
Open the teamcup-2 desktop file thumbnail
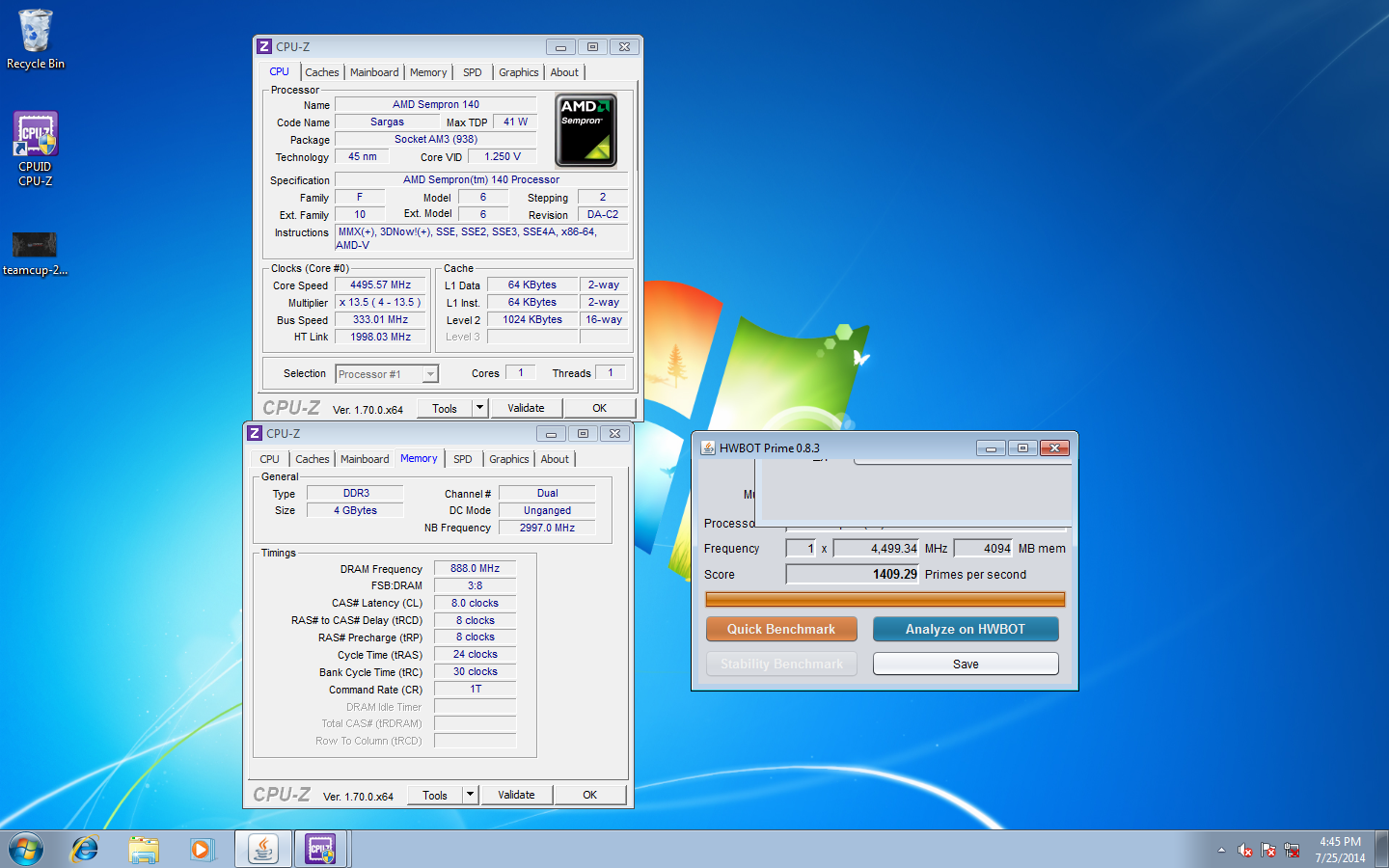click(36, 254)
